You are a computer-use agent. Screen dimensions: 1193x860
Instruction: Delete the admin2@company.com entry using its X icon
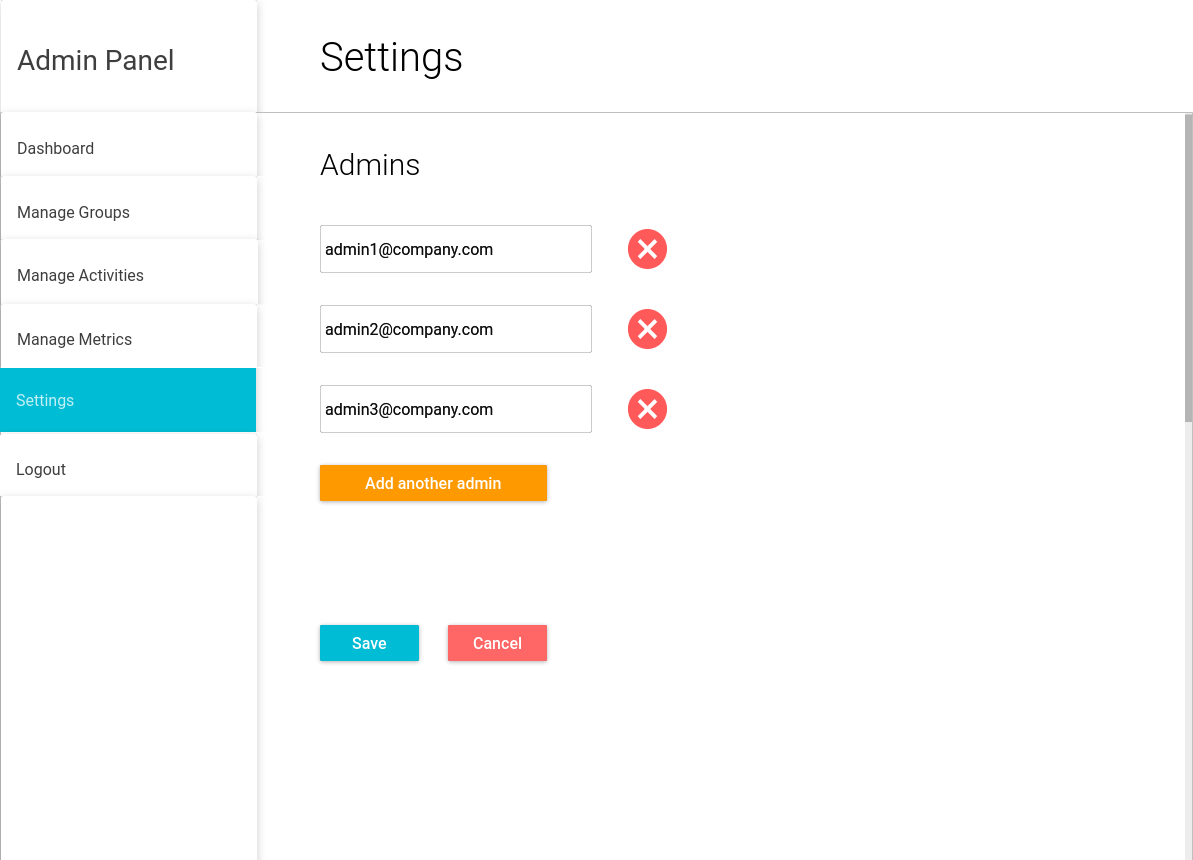647,329
